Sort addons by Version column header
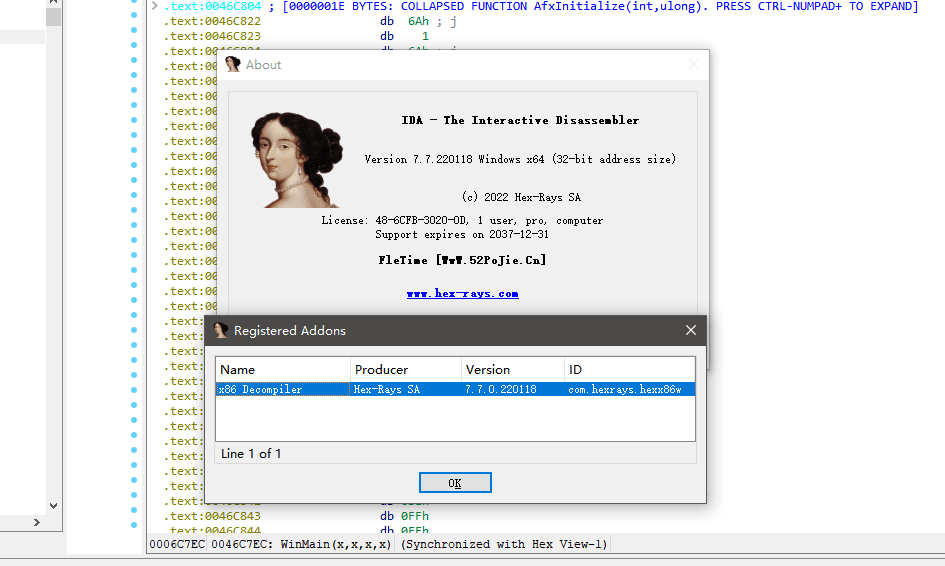Image resolution: width=945 pixels, height=566 pixels. coord(513,369)
